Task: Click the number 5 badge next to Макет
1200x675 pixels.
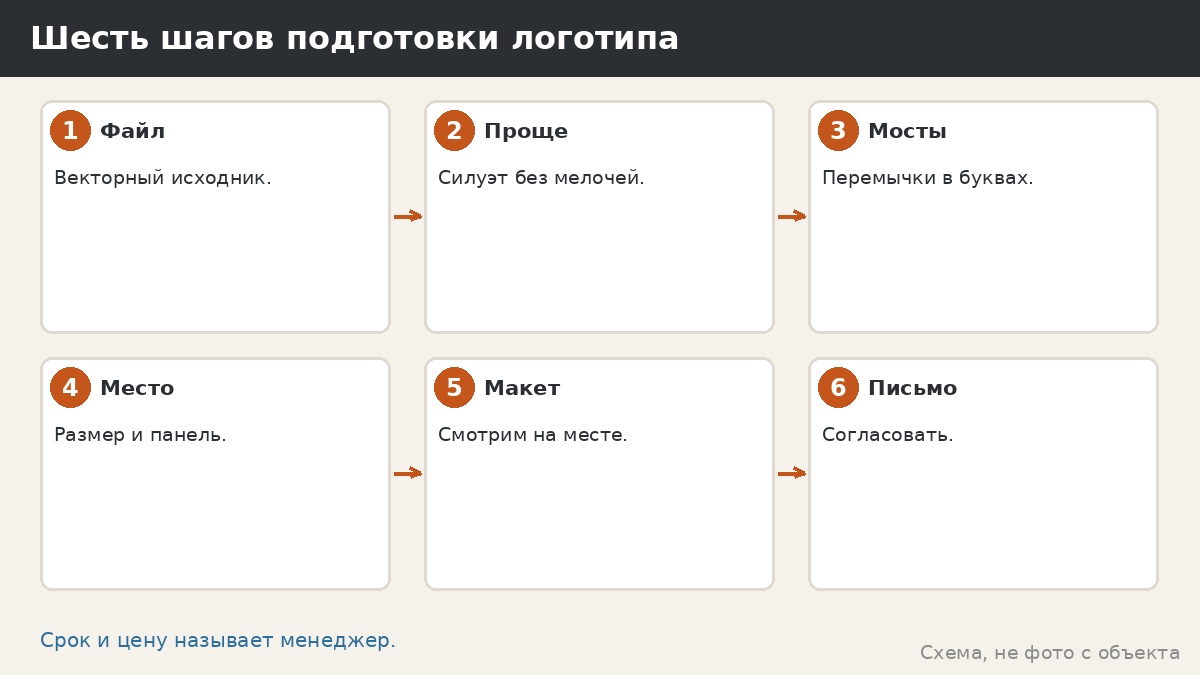Action: [x=454, y=388]
